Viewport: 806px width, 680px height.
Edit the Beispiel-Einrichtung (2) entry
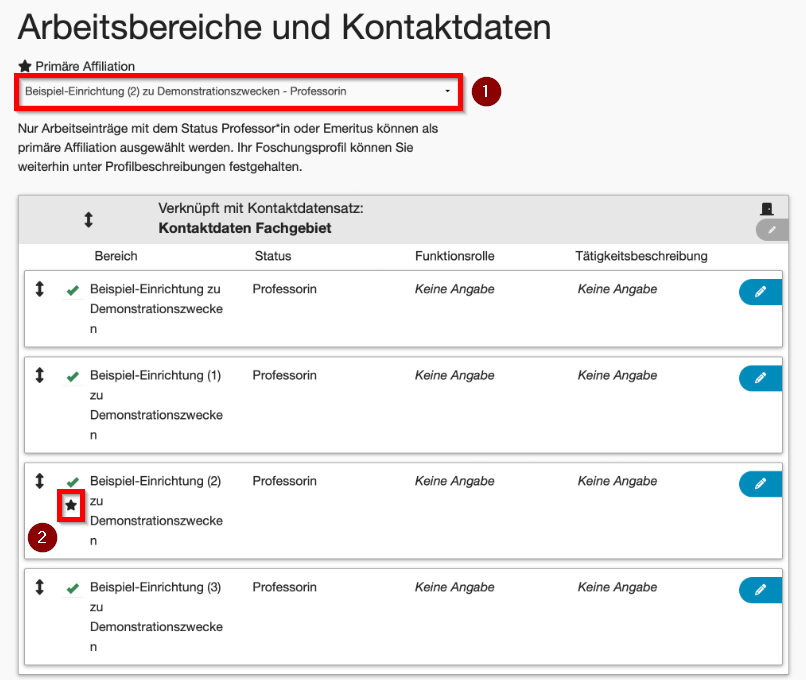760,484
